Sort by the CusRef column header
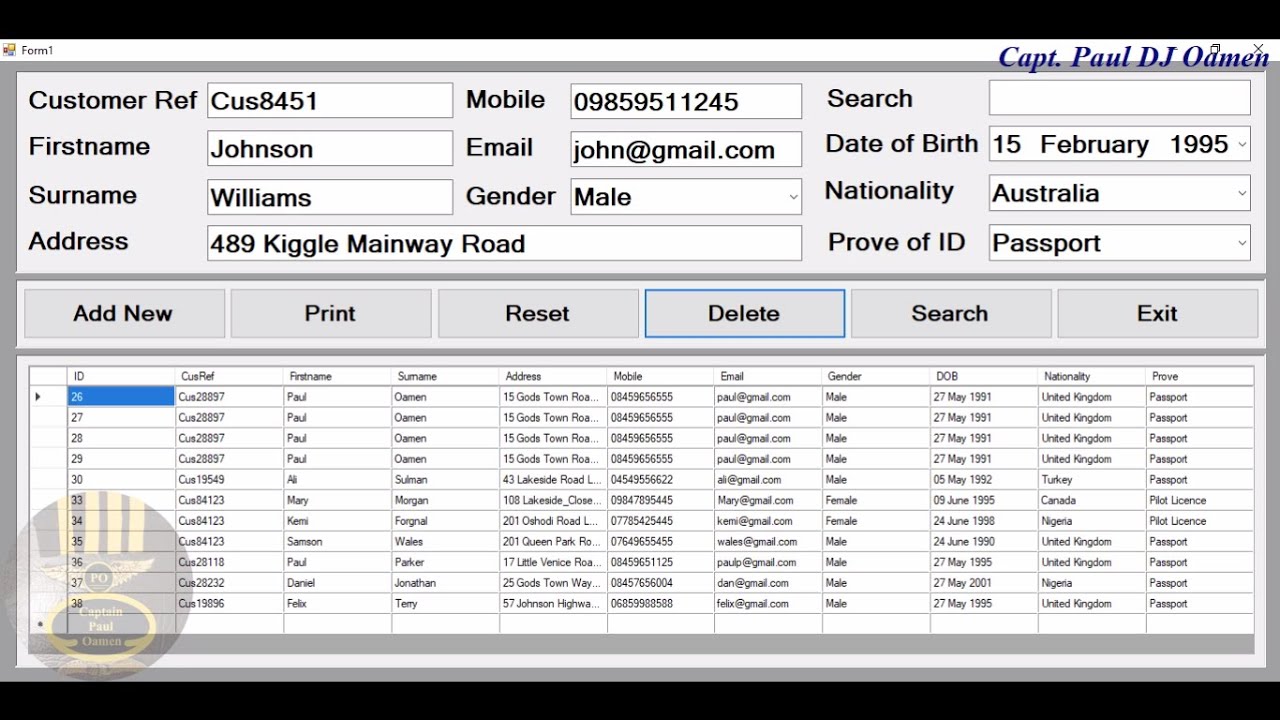 tap(229, 376)
